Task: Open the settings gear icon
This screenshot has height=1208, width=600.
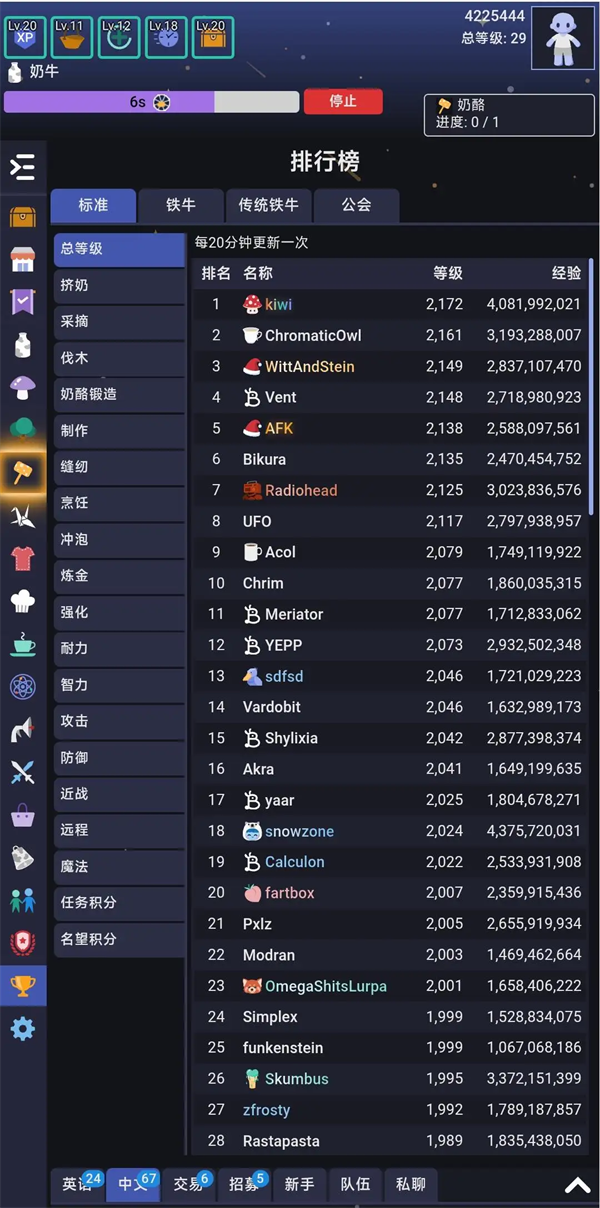Action: coord(22,1028)
